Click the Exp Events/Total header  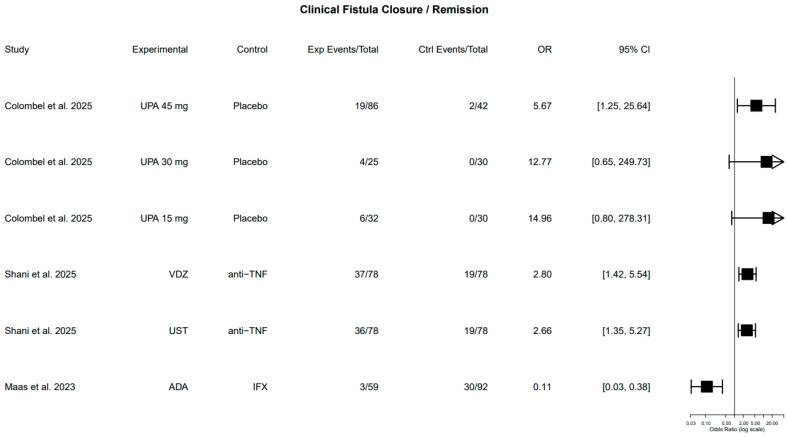343,49
